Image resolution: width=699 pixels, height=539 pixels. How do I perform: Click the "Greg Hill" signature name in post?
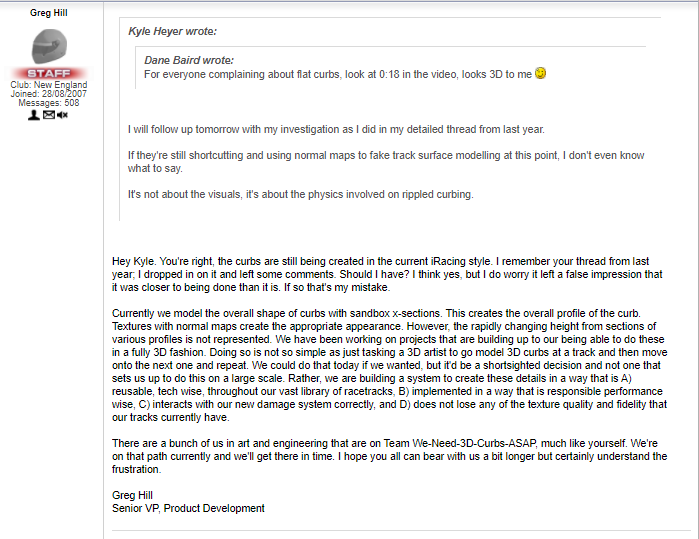coord(134,495)
